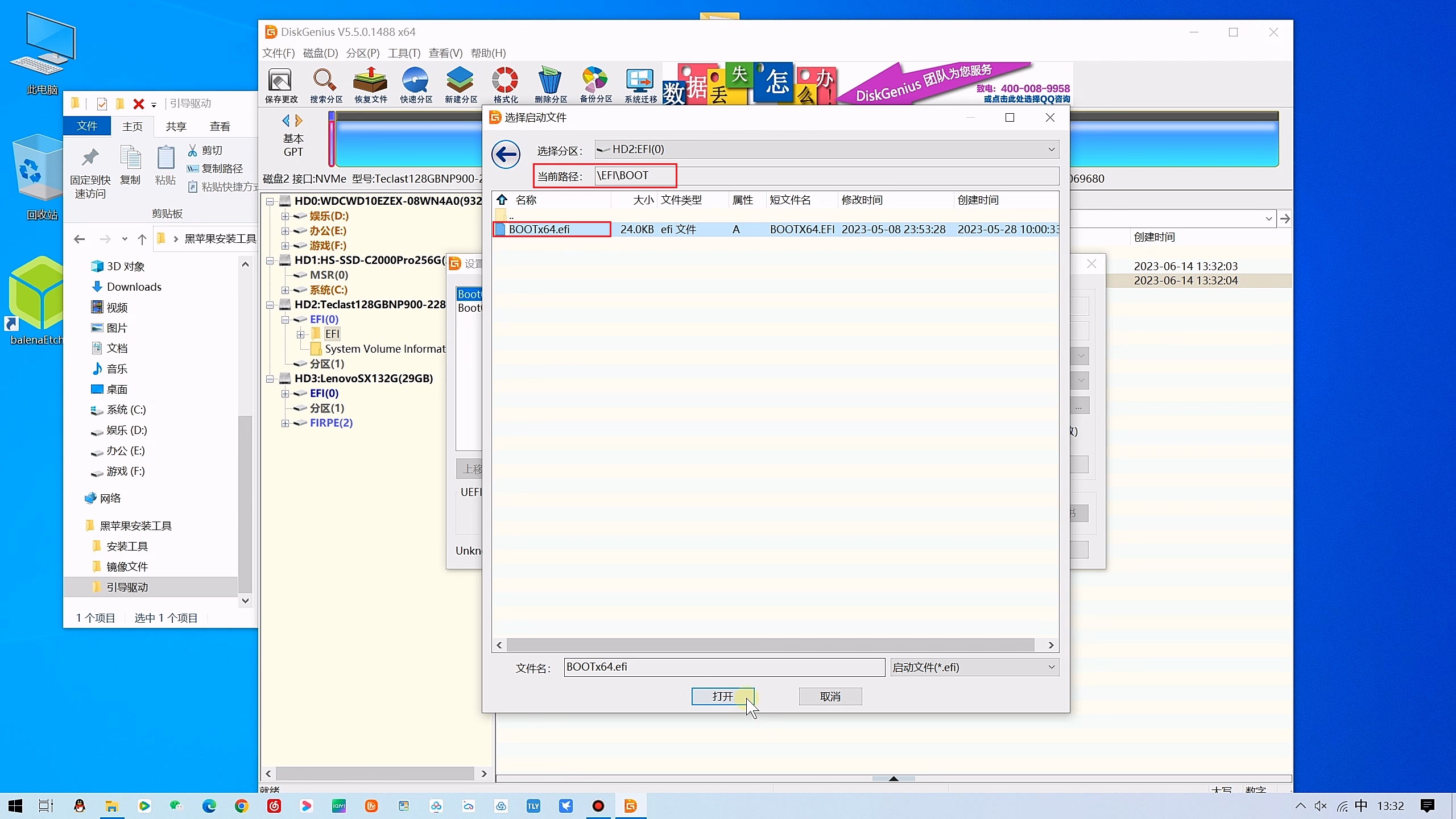Open the 启动文件(*.efi) file type dropdown
Screen dimensions: 1456x819
pyautogui.click(x=1051, y=667)
